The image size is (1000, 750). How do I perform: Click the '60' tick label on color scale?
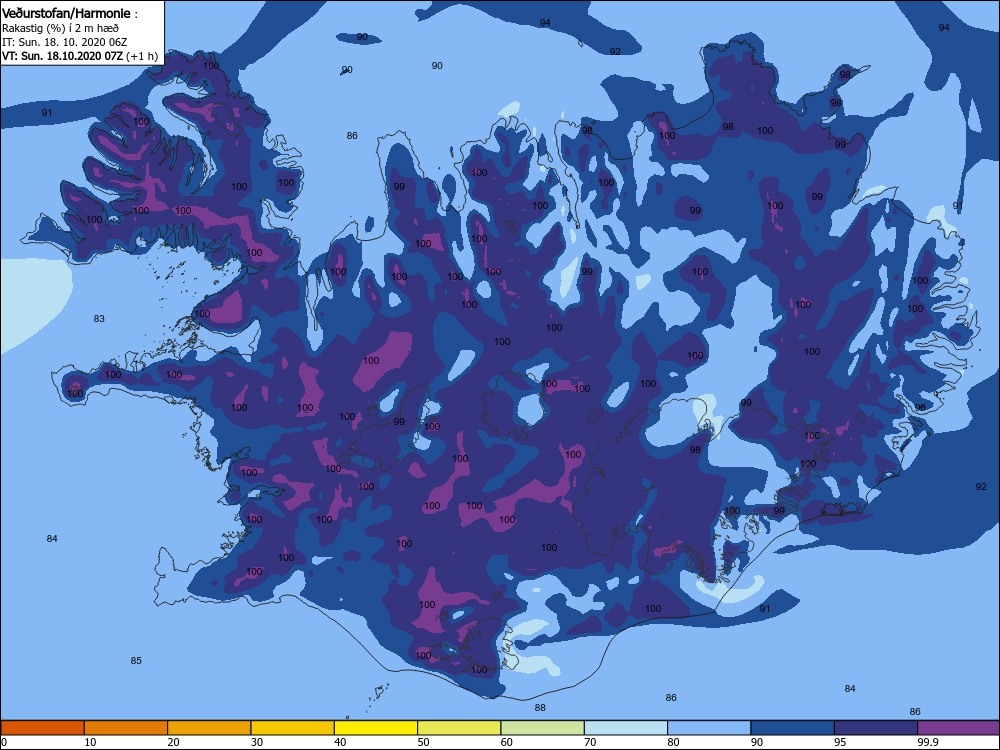507,742
